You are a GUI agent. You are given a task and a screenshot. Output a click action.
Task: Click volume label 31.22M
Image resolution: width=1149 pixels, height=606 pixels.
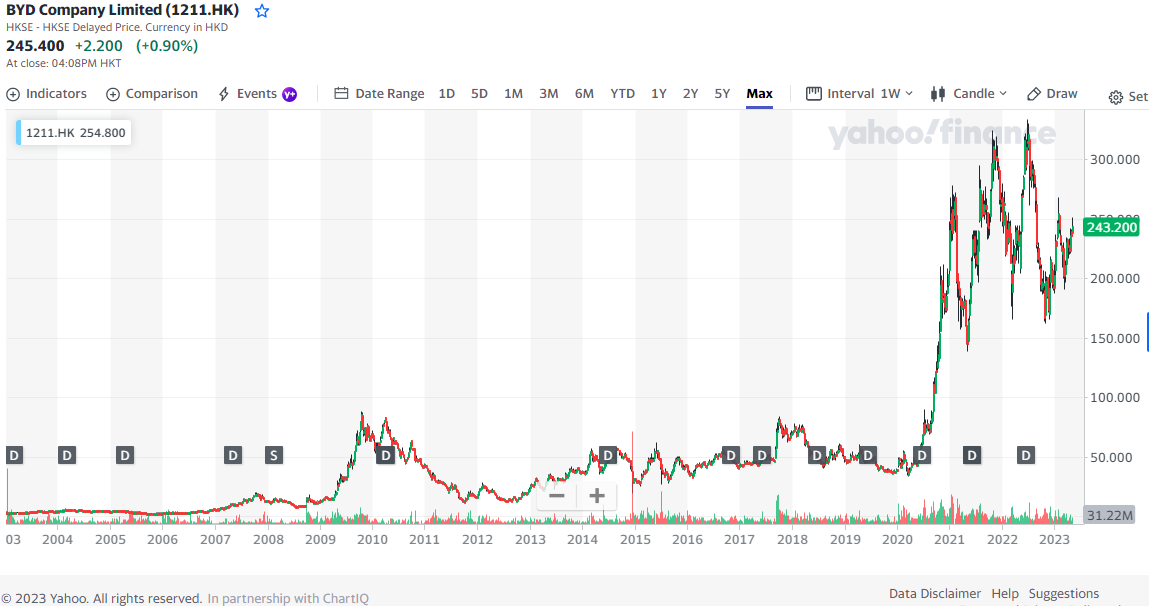click(1109, 515)
